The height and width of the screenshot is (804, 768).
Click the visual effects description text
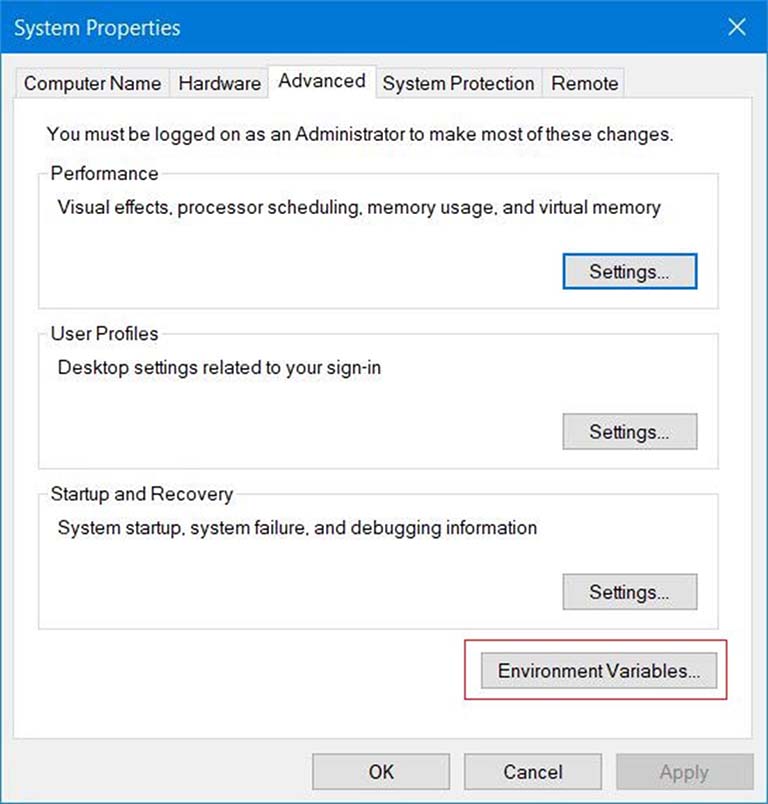pos(359,208)
